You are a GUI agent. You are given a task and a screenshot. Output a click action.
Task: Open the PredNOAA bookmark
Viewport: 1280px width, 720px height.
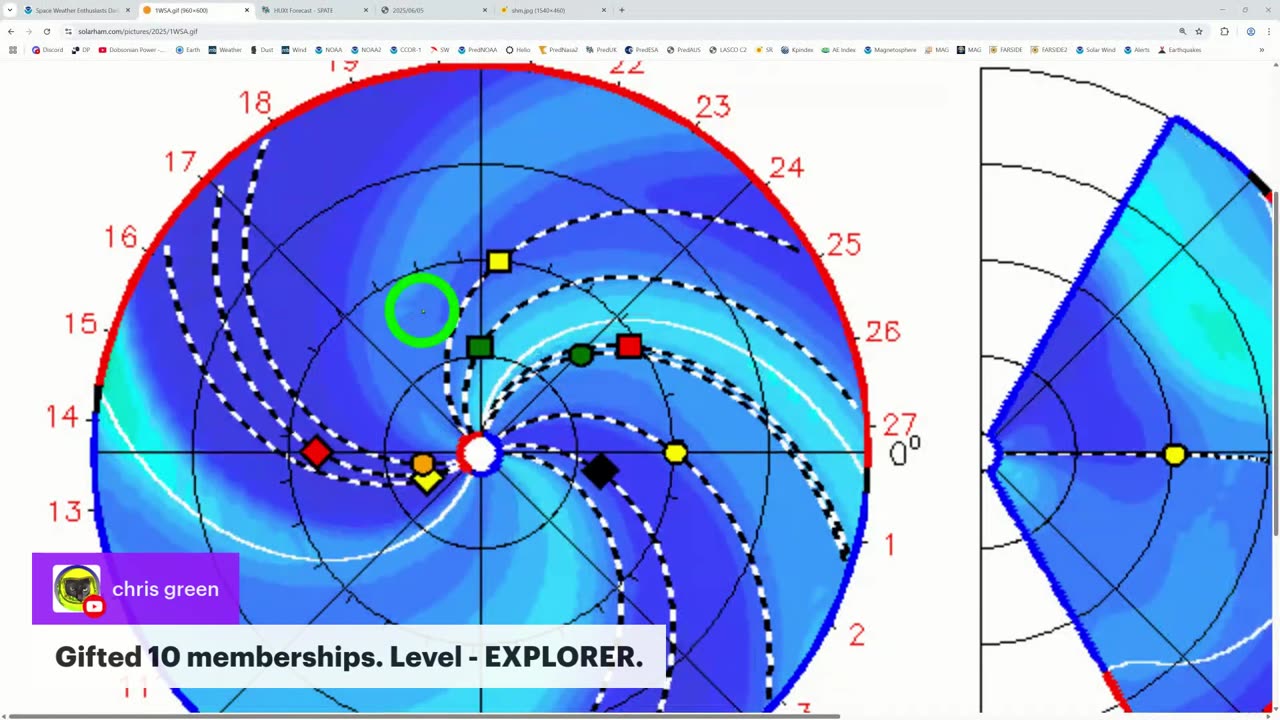coord(477,49)
